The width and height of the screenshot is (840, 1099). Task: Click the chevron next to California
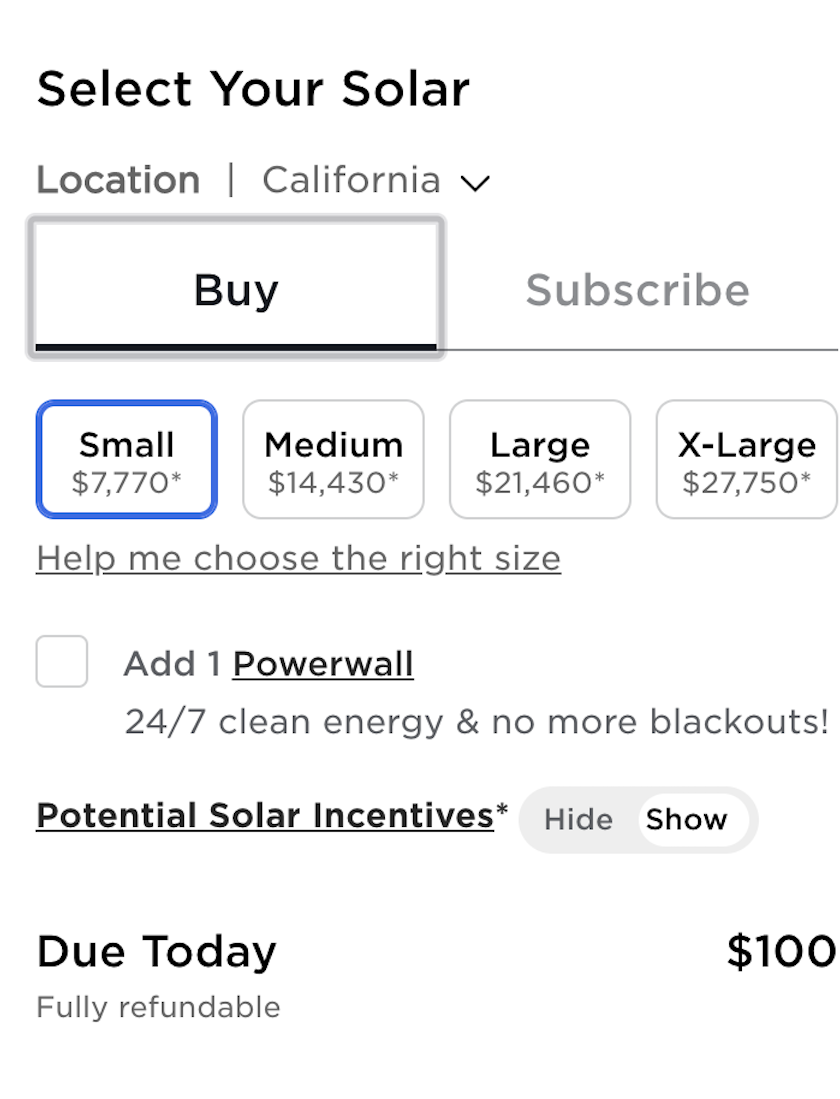[x=475, y=184]
